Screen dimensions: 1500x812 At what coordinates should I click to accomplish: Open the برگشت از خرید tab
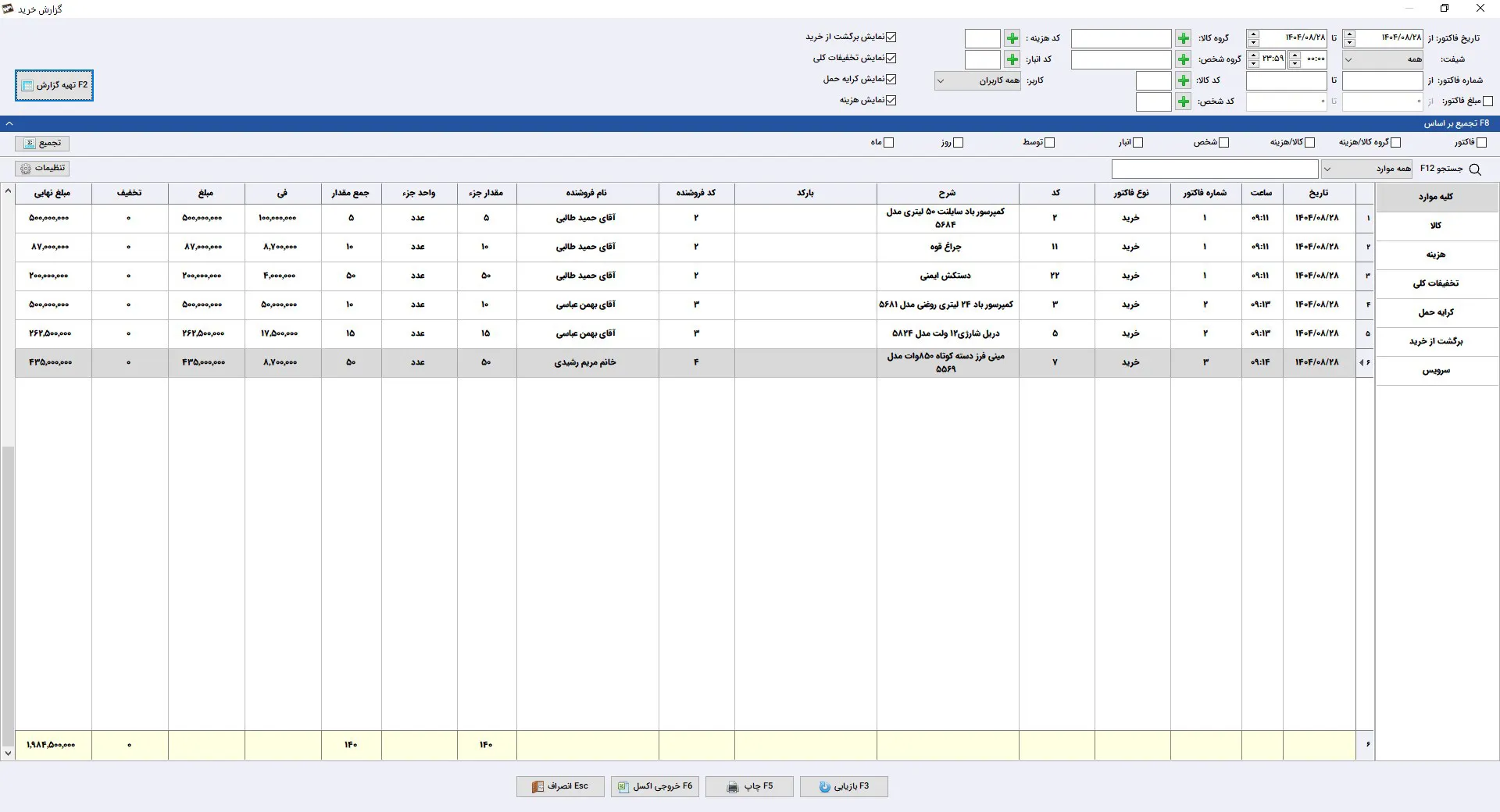1437,341
